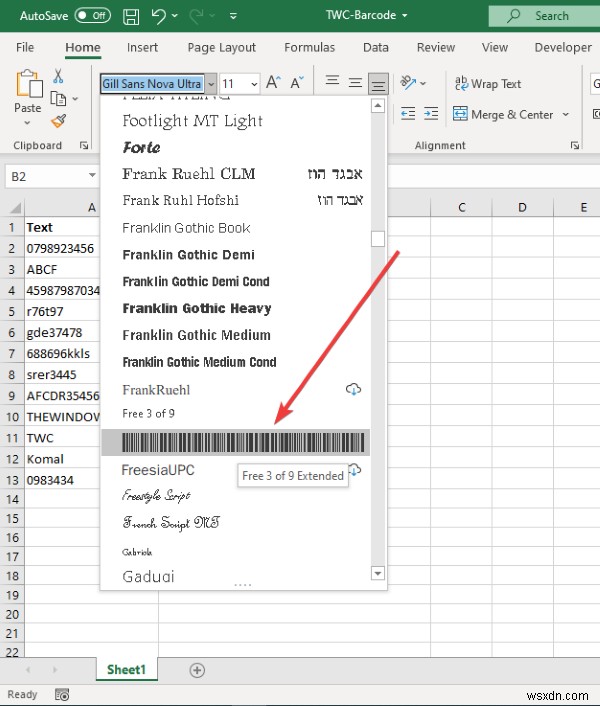Select Franklin Gothic Medium Cond font
This screenshot has height=706, width=600.
(199, 362)
